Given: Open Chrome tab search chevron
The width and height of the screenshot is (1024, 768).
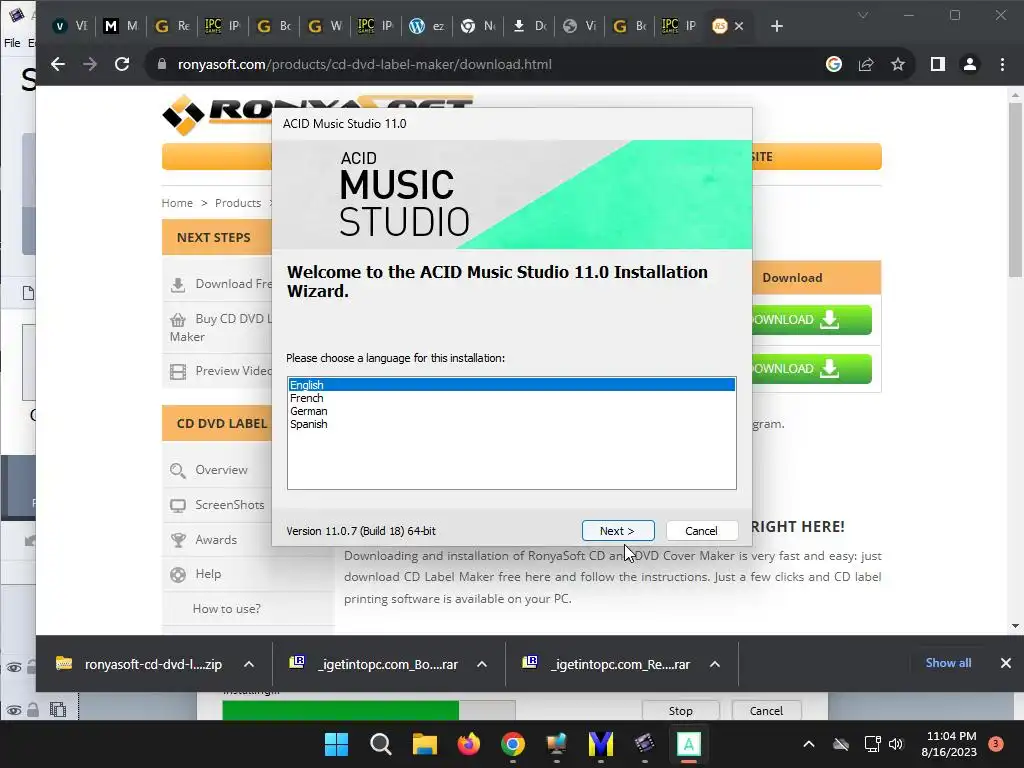Looking at the screenshot, I should 863,15.
